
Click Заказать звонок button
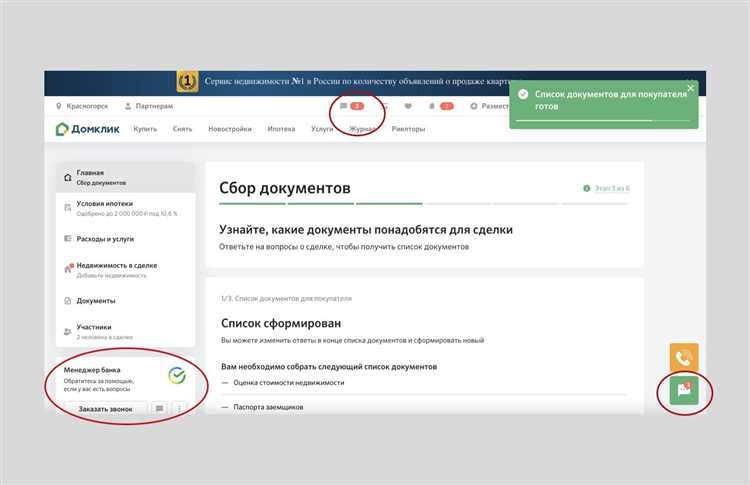[x=105, y=408]
